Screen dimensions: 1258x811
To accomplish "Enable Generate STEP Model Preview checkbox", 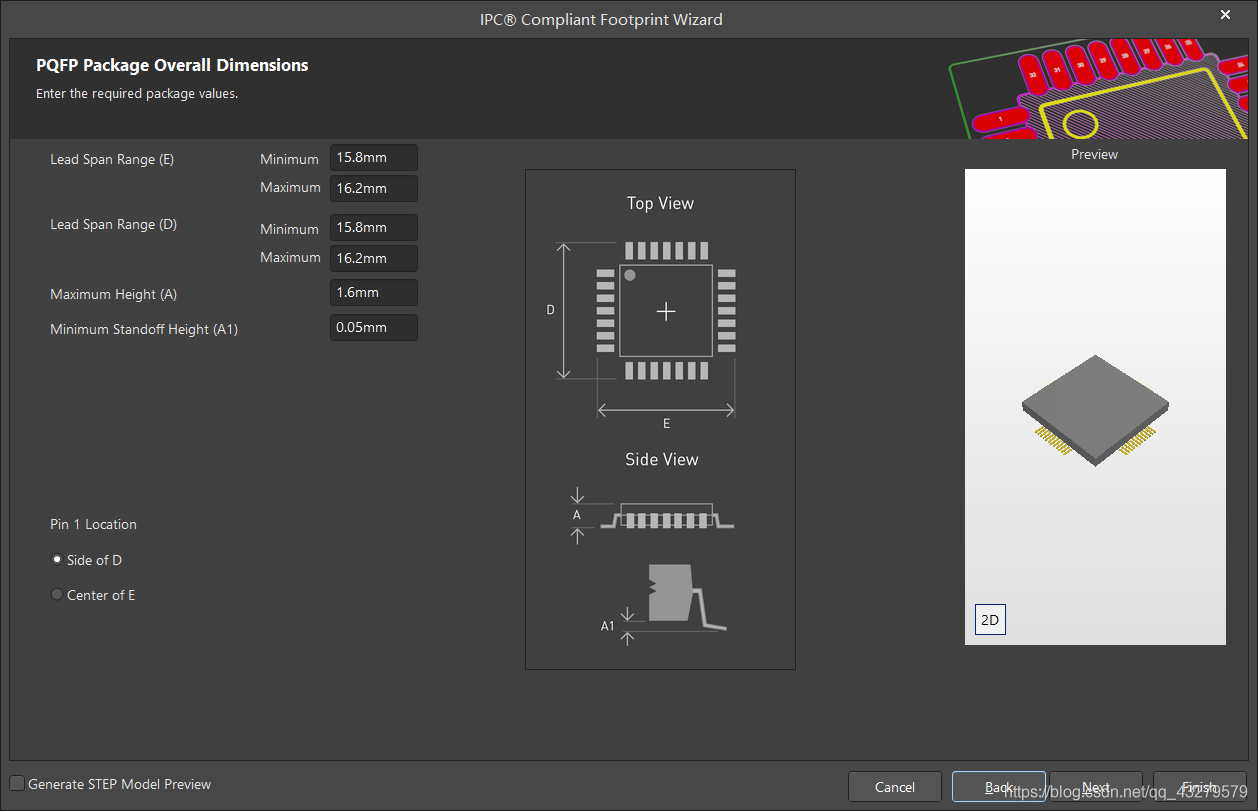I will coord(17,784).
